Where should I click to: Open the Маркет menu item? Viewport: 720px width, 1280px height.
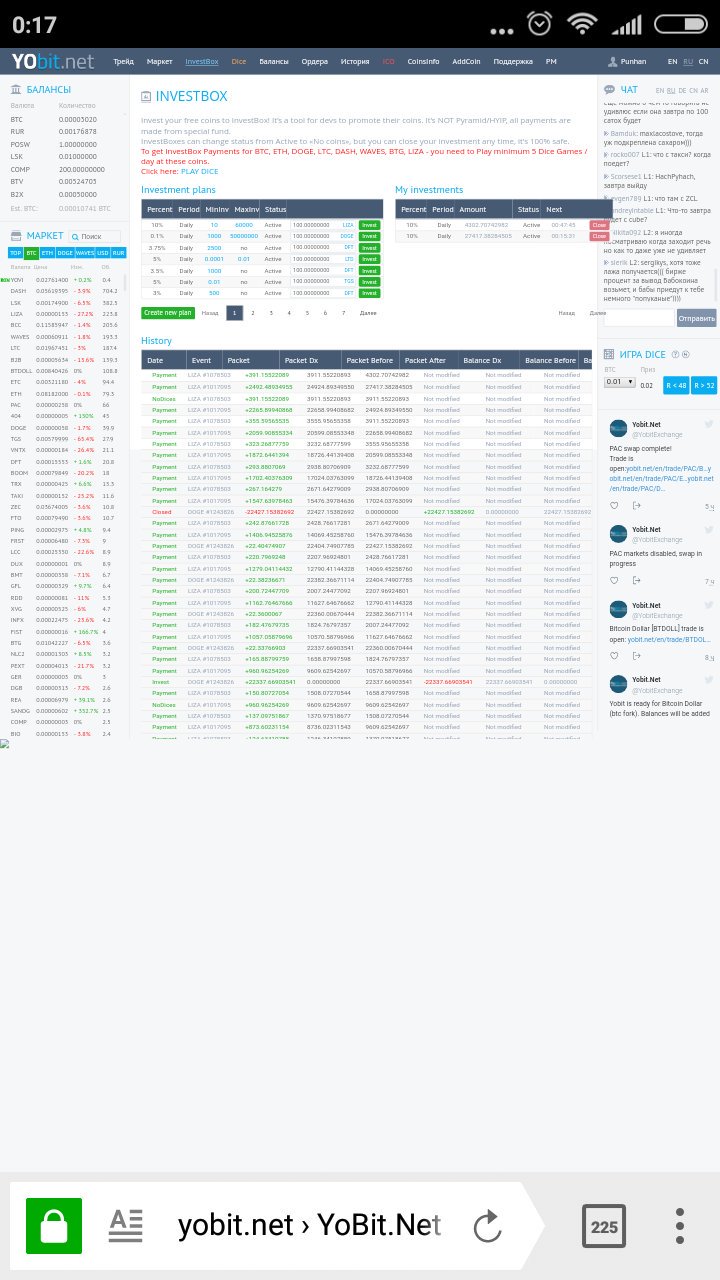click(160, 62)
